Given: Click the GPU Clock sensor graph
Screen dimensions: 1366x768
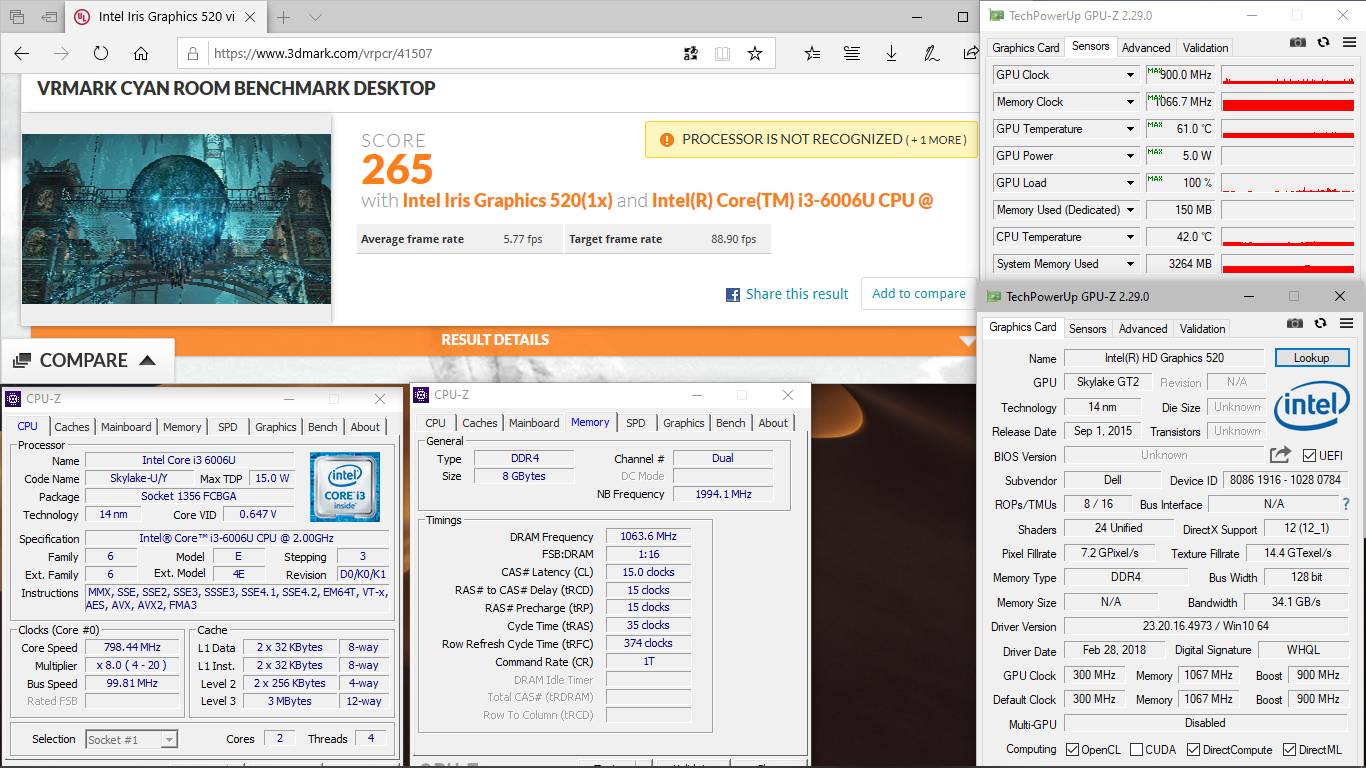Looking at the screenshot, I should pyautogui.click(x=1287, y=75).
